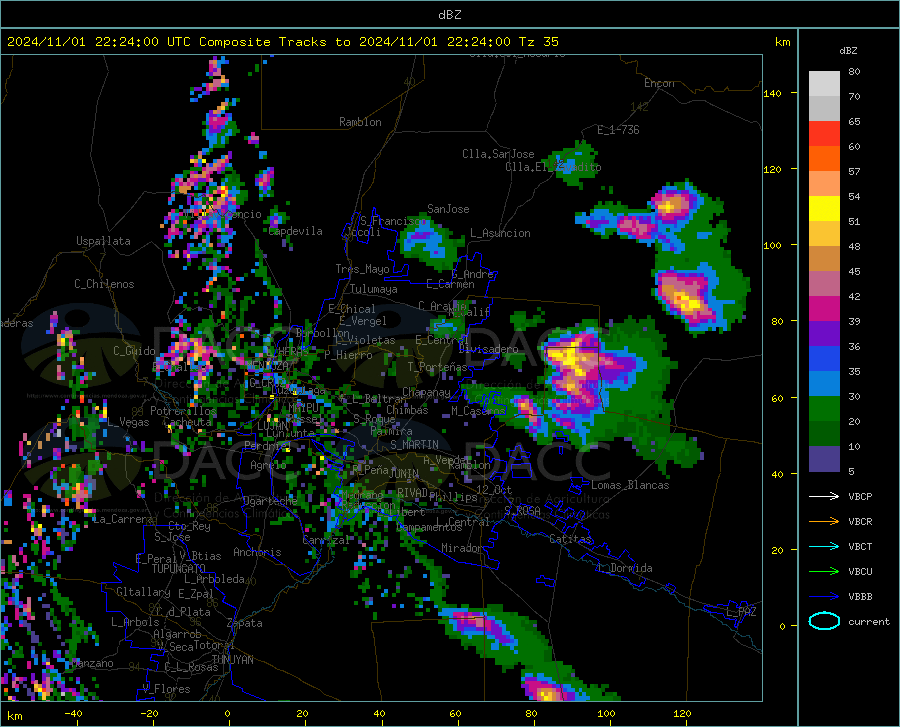Click the yellow 51 dBZ color swatch
900x727 pixels.
[x=824, y=209]
